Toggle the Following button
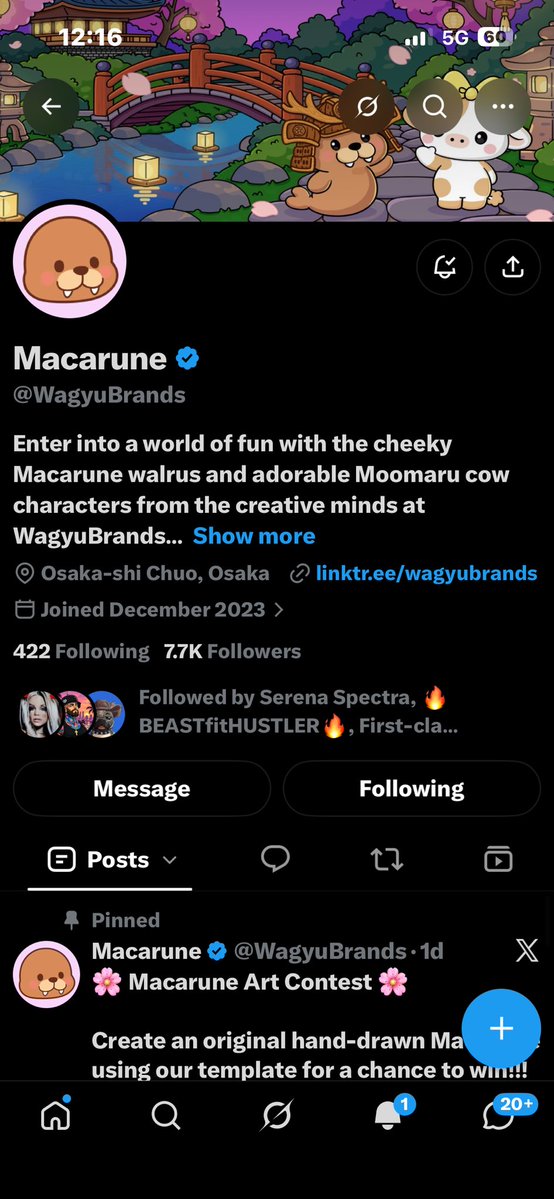554x1199 pixels. [412, 788]
